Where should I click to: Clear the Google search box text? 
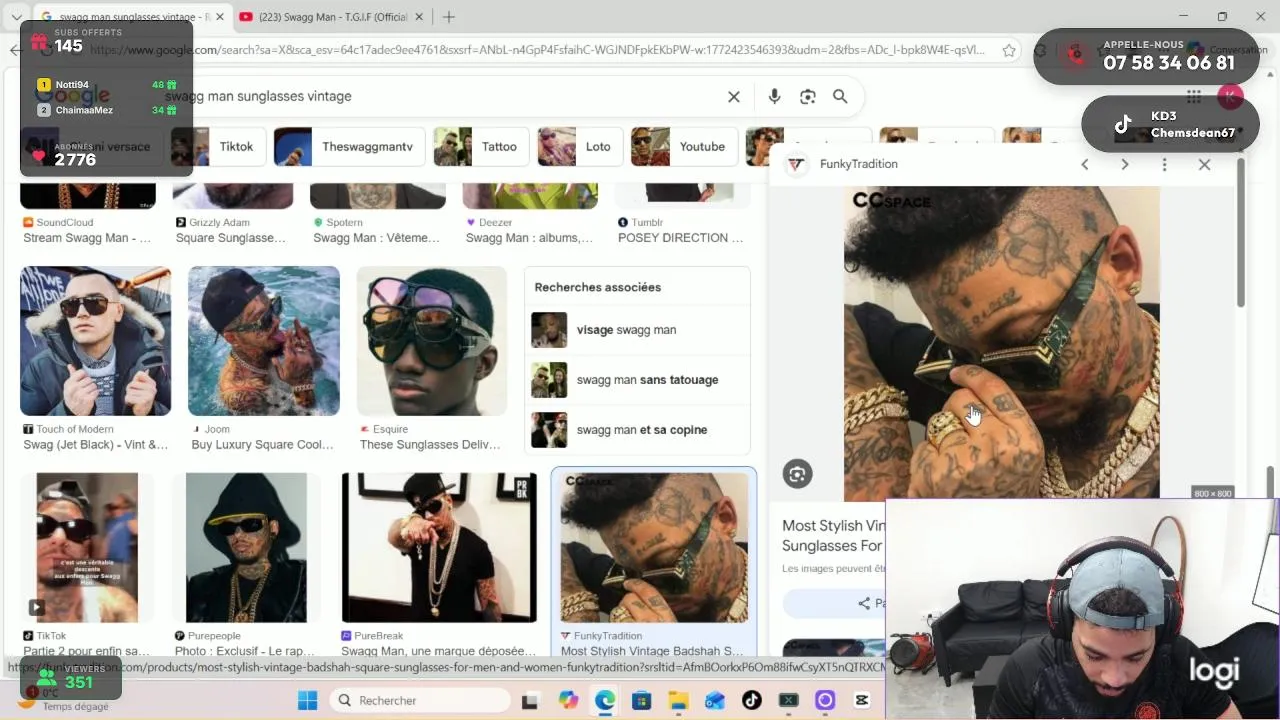coord(733,97)
